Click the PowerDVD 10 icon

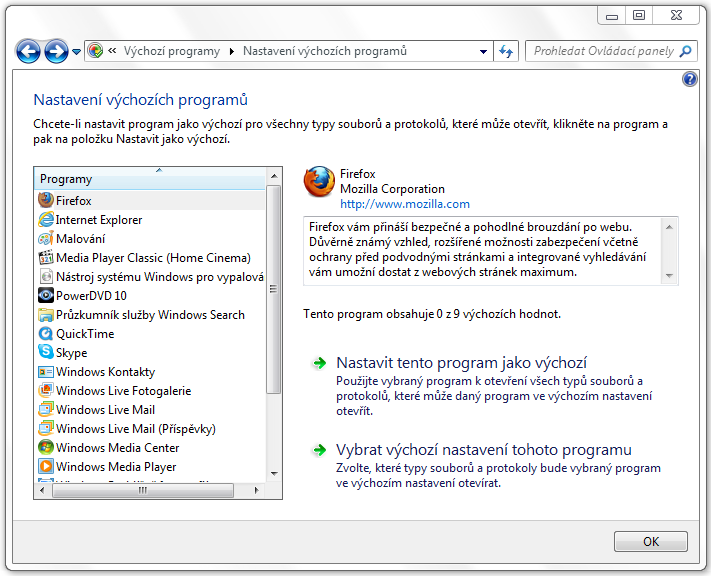pyautogui.click(x=46, y=296)
